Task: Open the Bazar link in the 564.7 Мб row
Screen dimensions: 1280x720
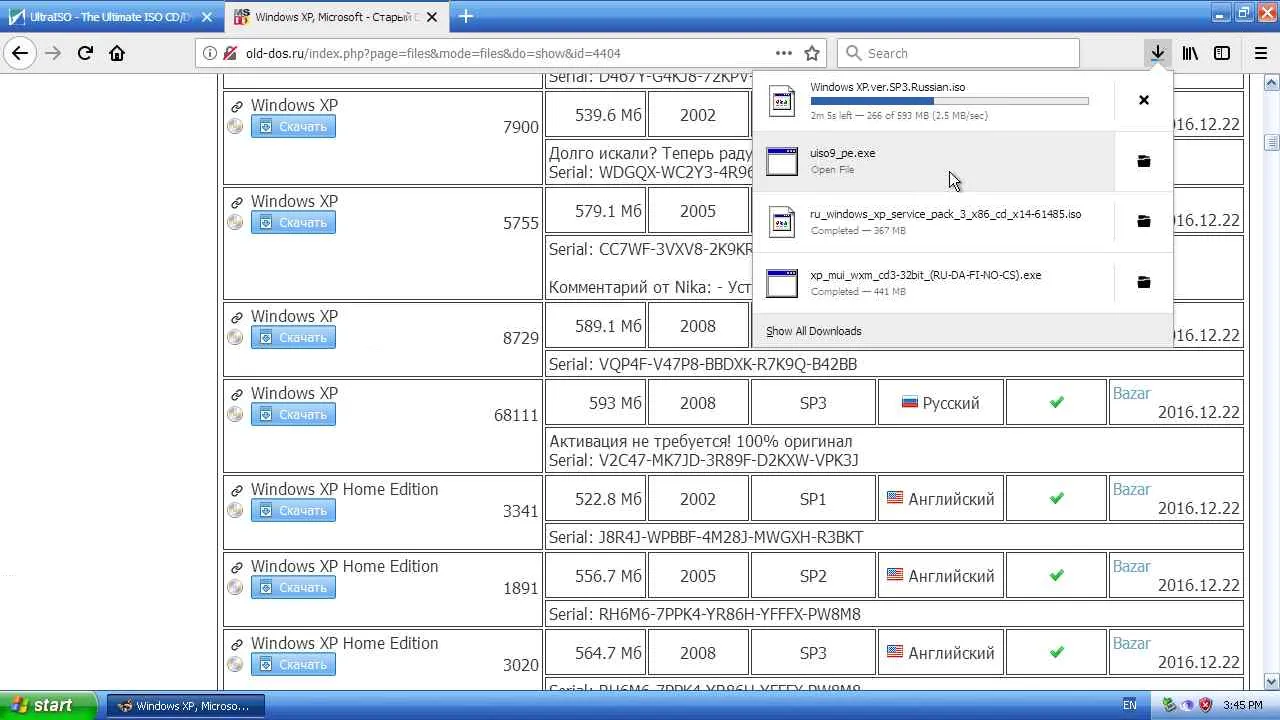Action: coord(1132,643)
